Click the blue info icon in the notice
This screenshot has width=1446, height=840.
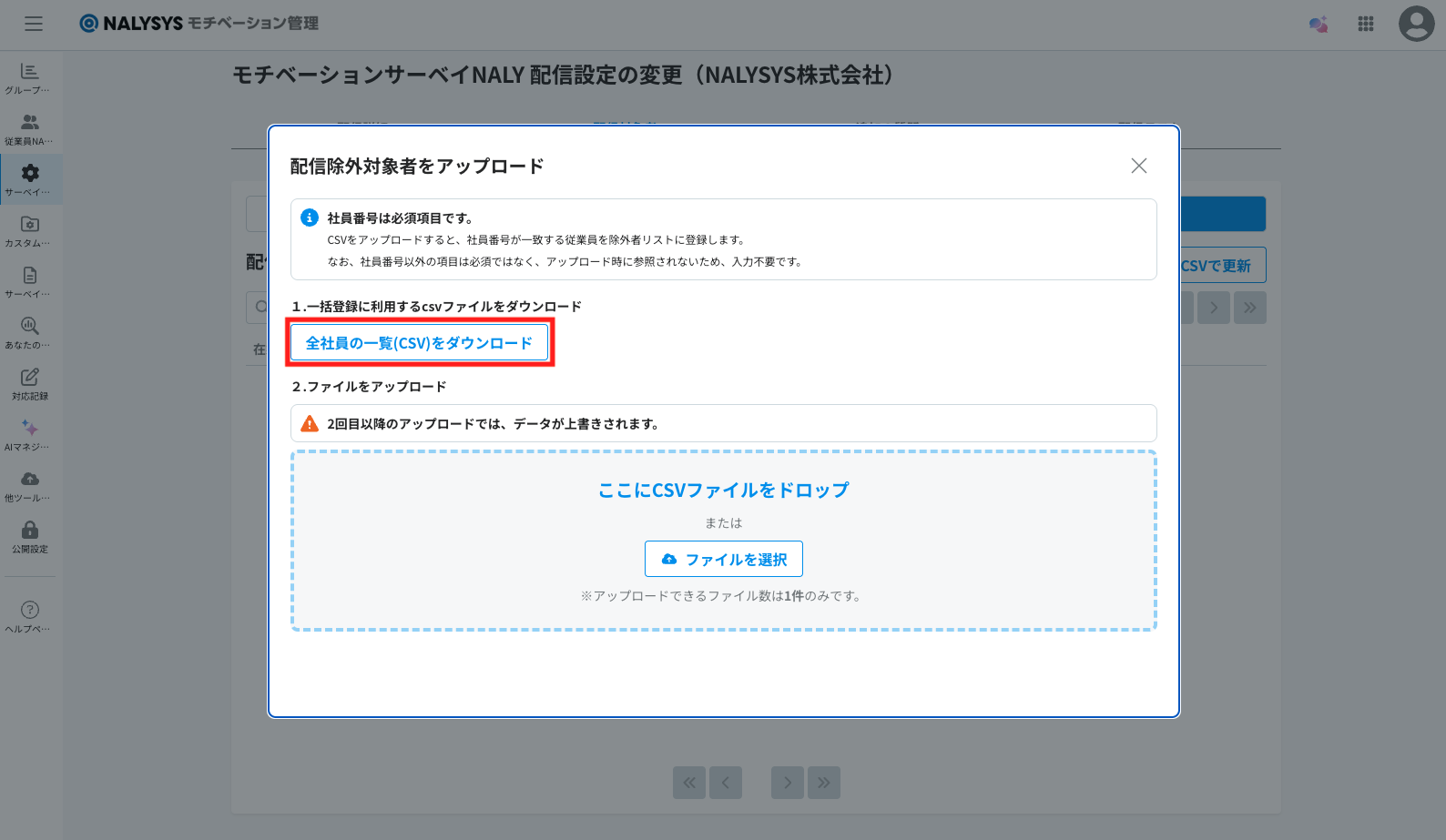click(x=310, y=218)
